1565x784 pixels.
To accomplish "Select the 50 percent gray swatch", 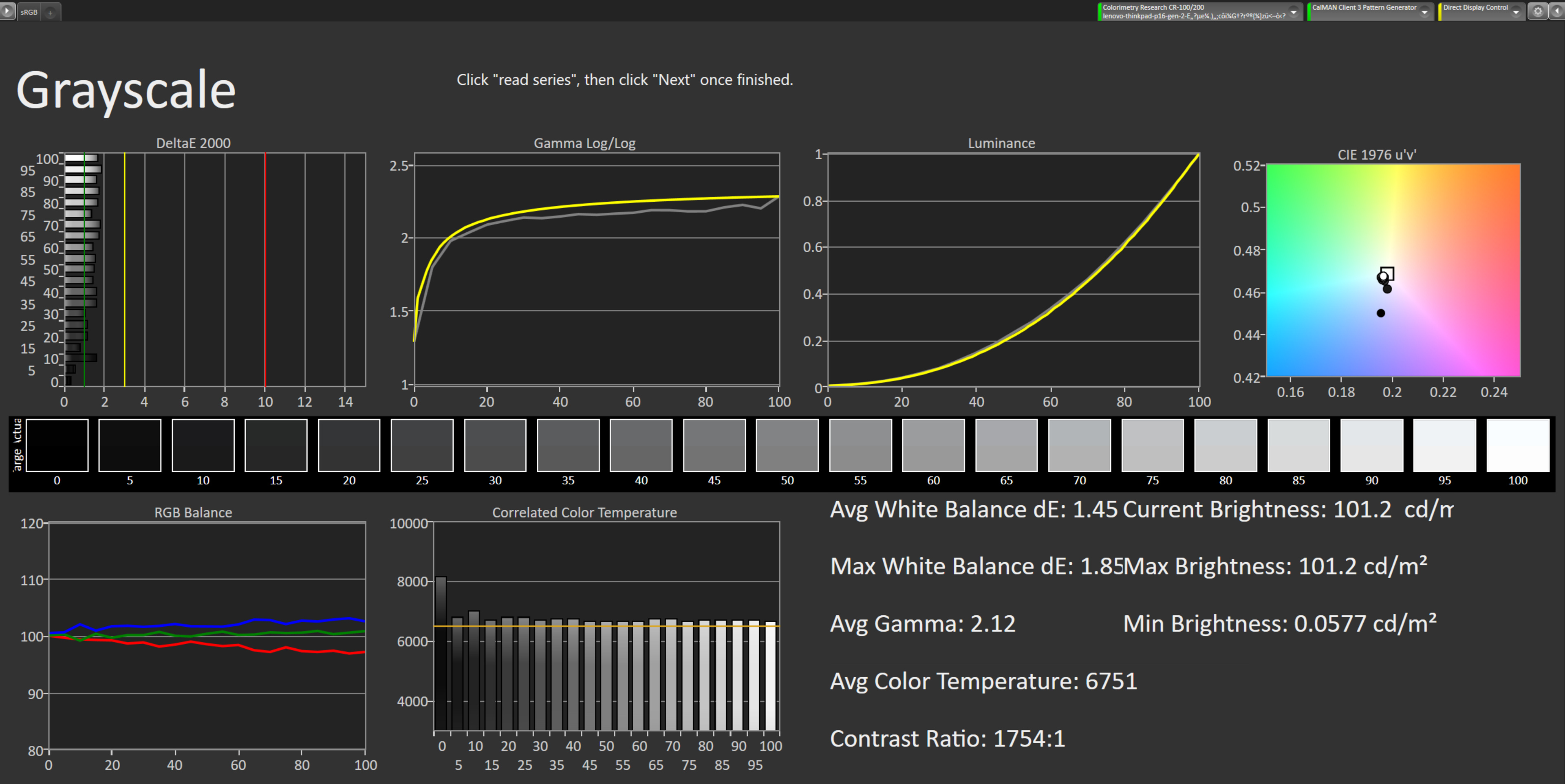I will (787, 445).
